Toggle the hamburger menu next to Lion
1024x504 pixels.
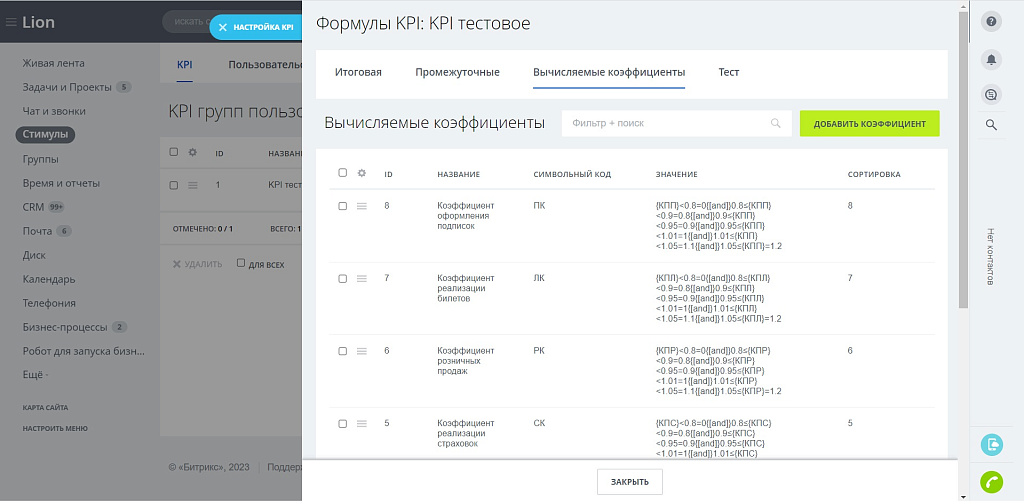point(12,22)
